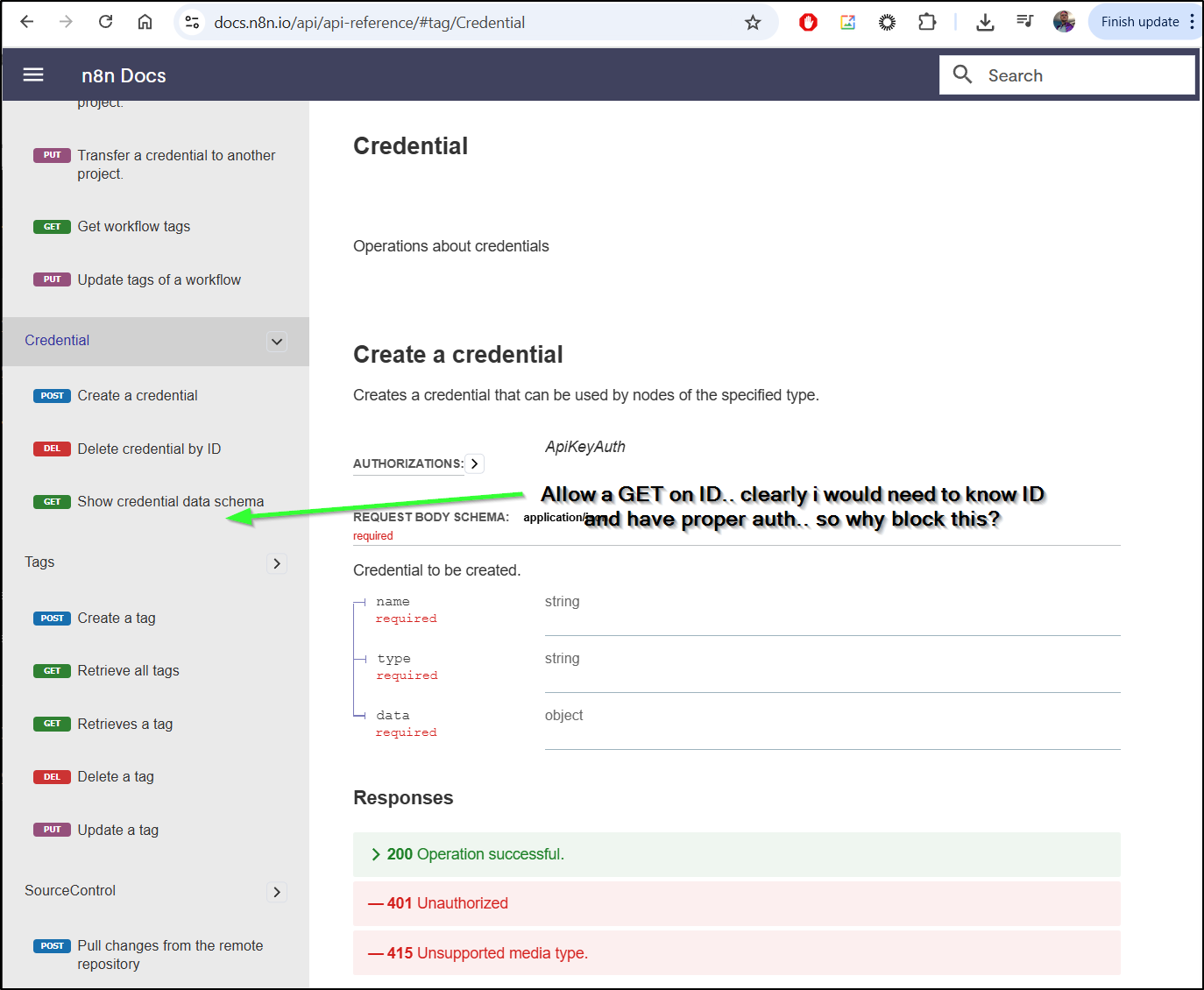This screenshot has width=1204, height=990.
Task: Open Delete credential by ID endpoint
Action: [x=149, y=449]
